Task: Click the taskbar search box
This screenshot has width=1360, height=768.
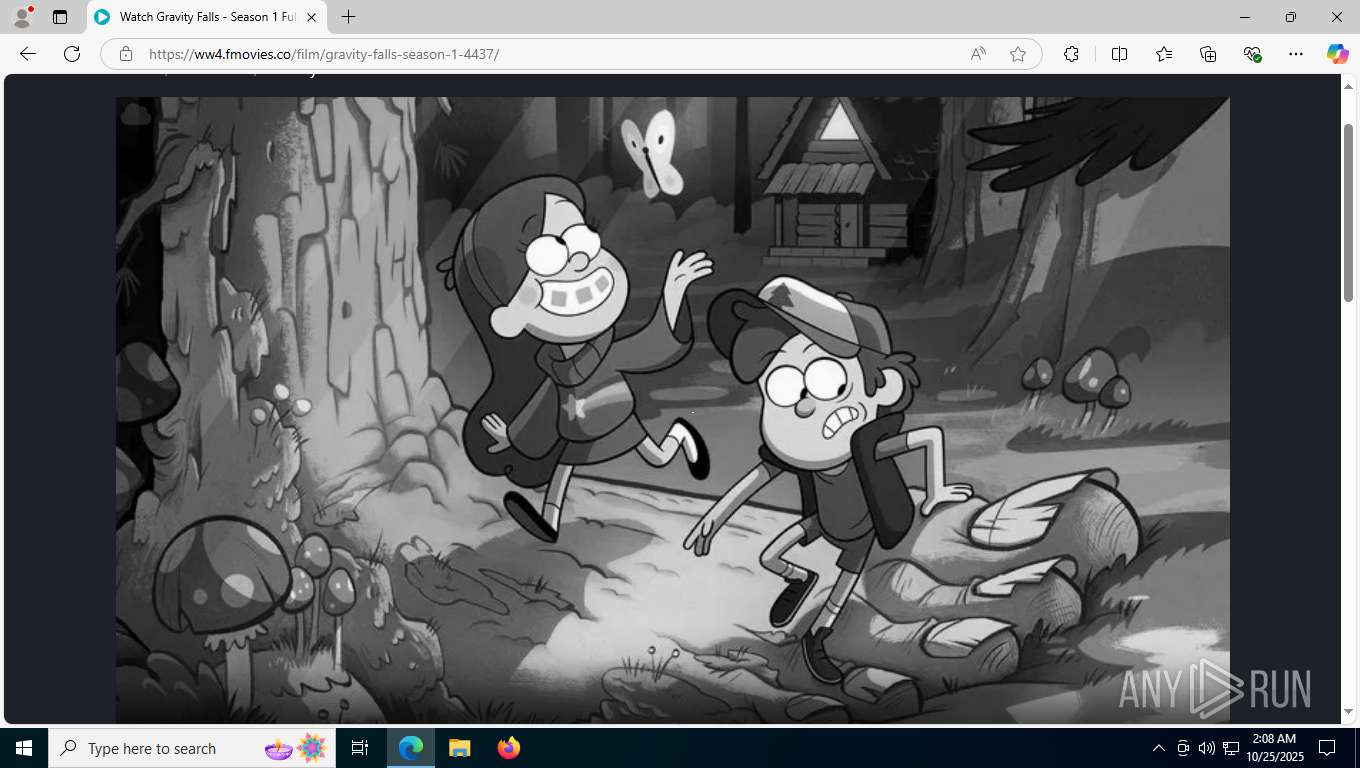Action: [193, 748]
